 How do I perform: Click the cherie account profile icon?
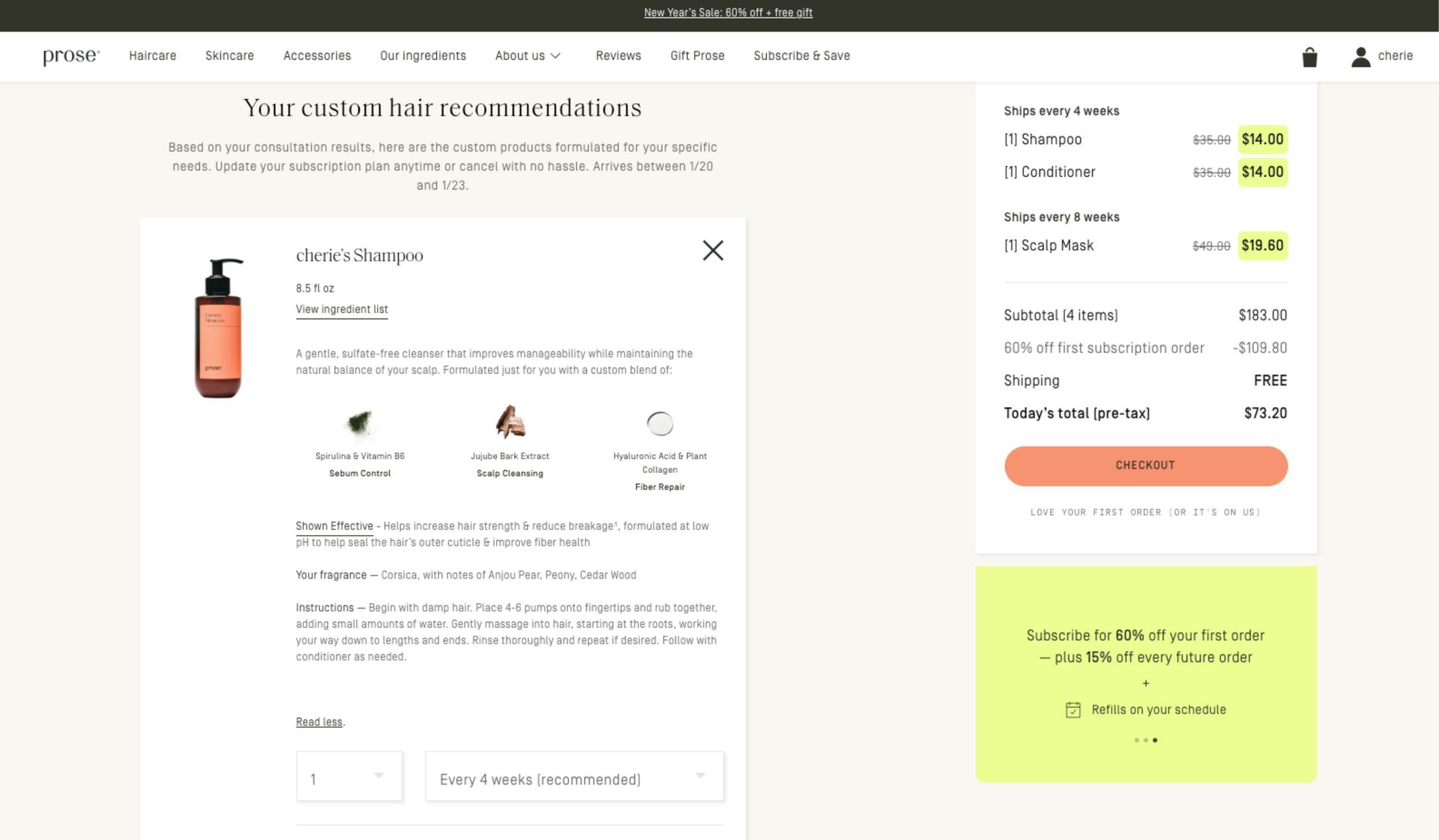1360,57
